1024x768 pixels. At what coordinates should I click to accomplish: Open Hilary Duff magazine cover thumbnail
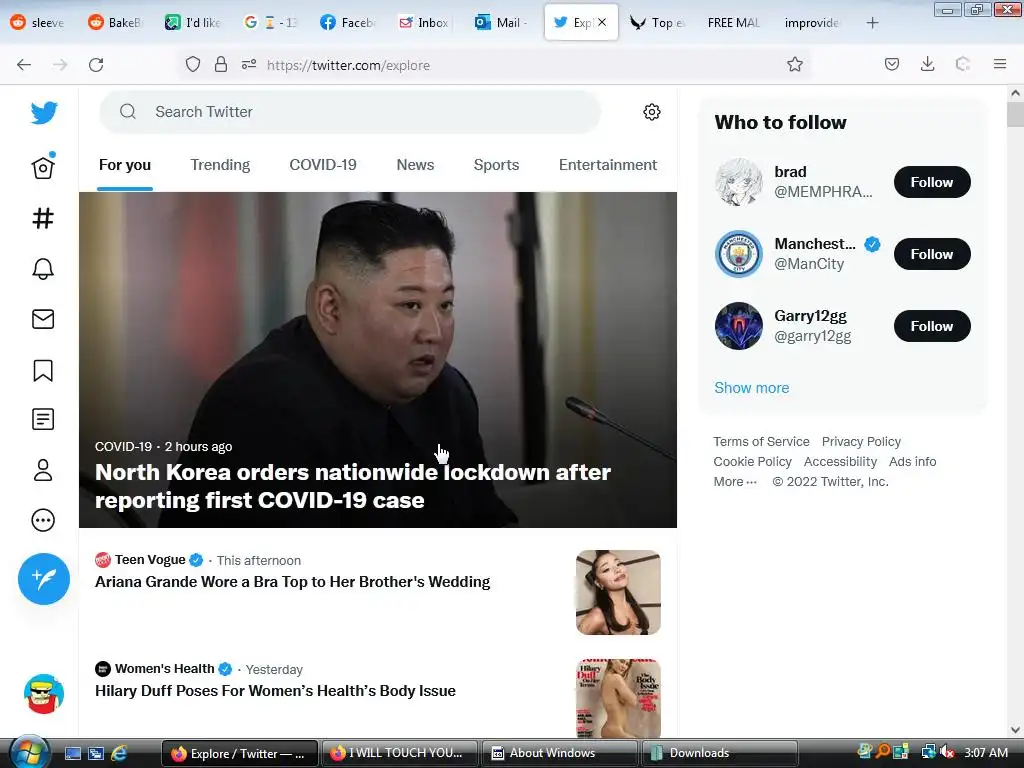pyautogui.click(x=618, y=698)
